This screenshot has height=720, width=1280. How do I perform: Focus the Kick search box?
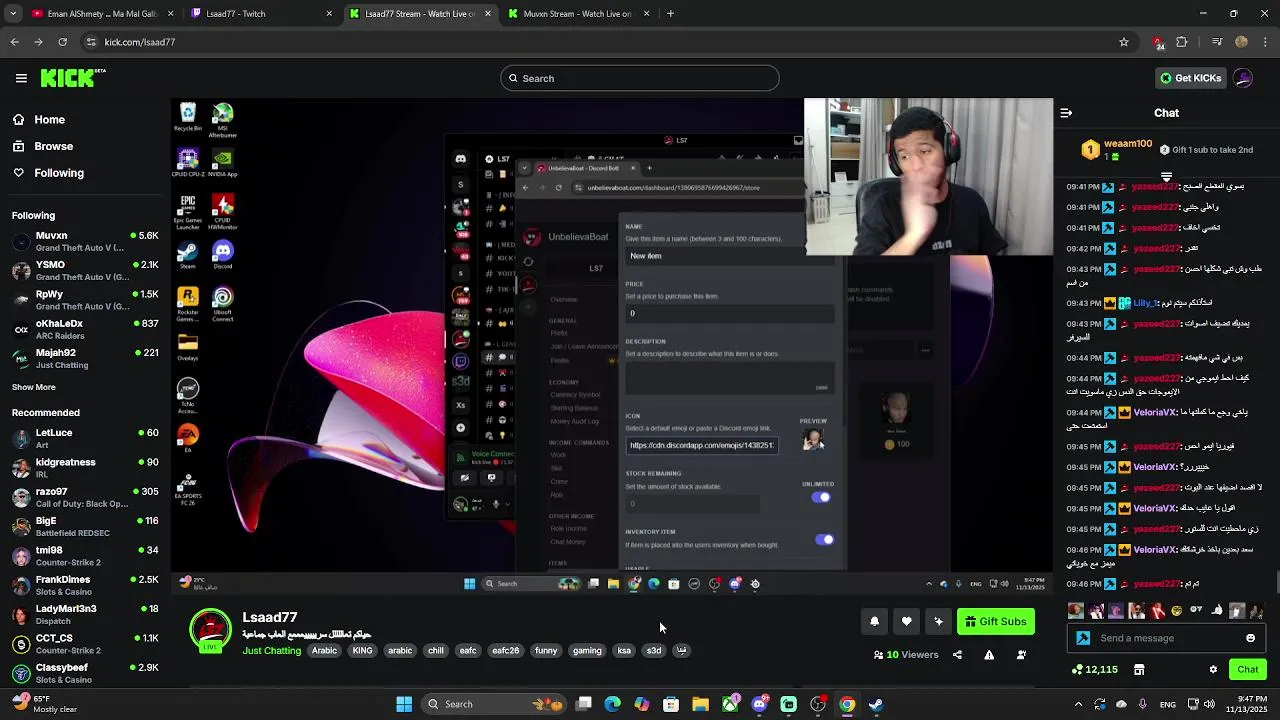coord(640,78)
